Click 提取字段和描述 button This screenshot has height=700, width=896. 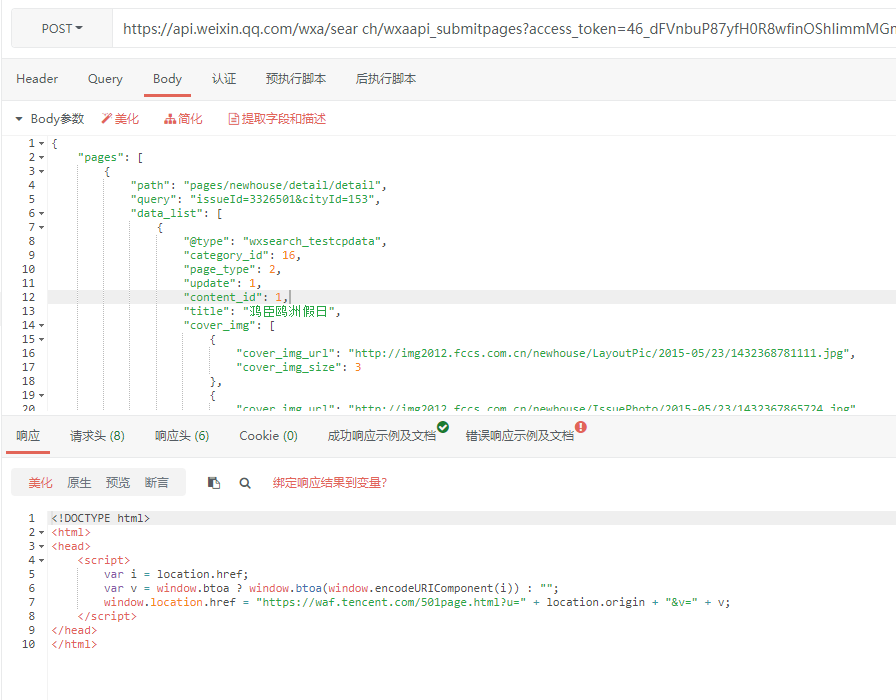click(277, 119)
